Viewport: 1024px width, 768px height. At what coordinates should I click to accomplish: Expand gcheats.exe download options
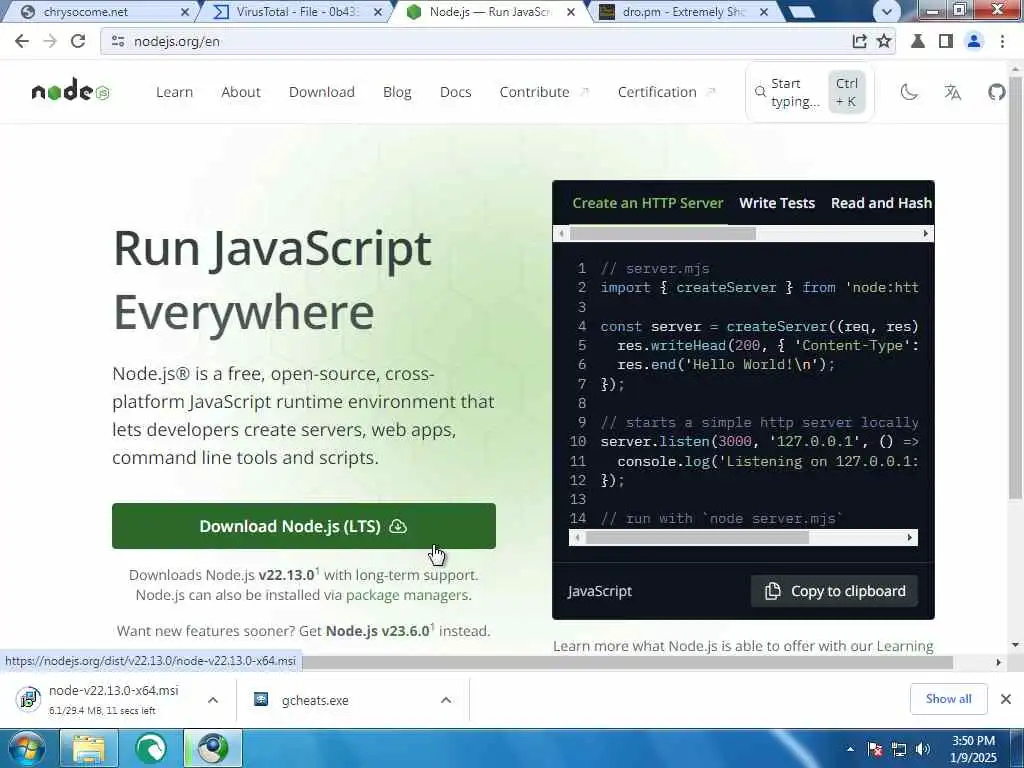point(446,700)
